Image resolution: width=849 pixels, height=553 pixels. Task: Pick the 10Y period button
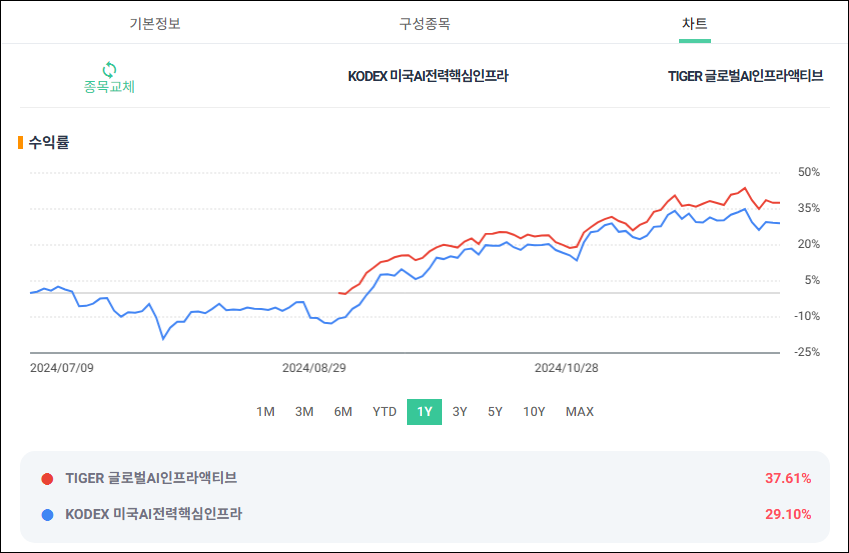[x=534, y=412]
